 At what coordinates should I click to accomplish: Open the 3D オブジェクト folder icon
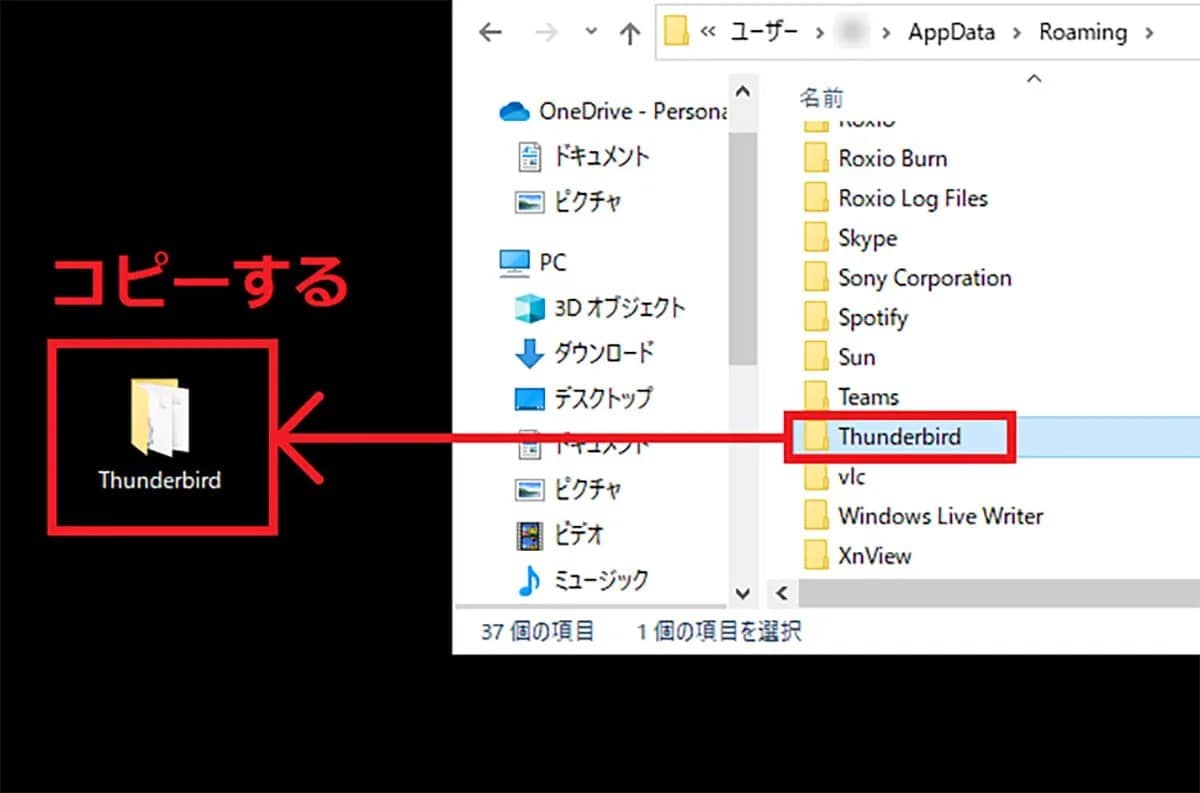(x=529, y=308)
